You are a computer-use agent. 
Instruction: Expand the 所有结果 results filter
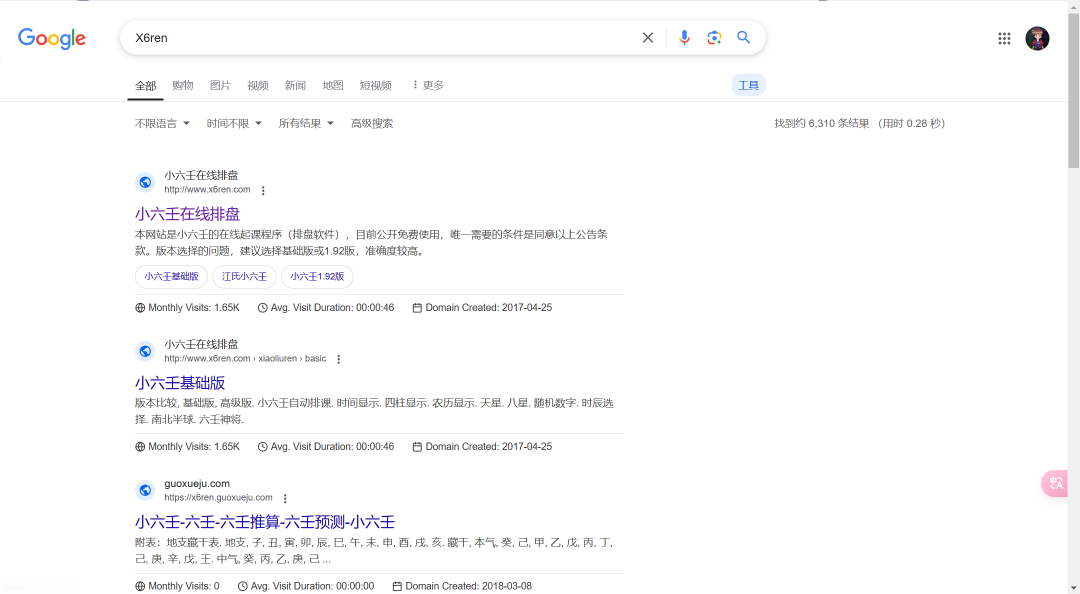coord(306,123)
